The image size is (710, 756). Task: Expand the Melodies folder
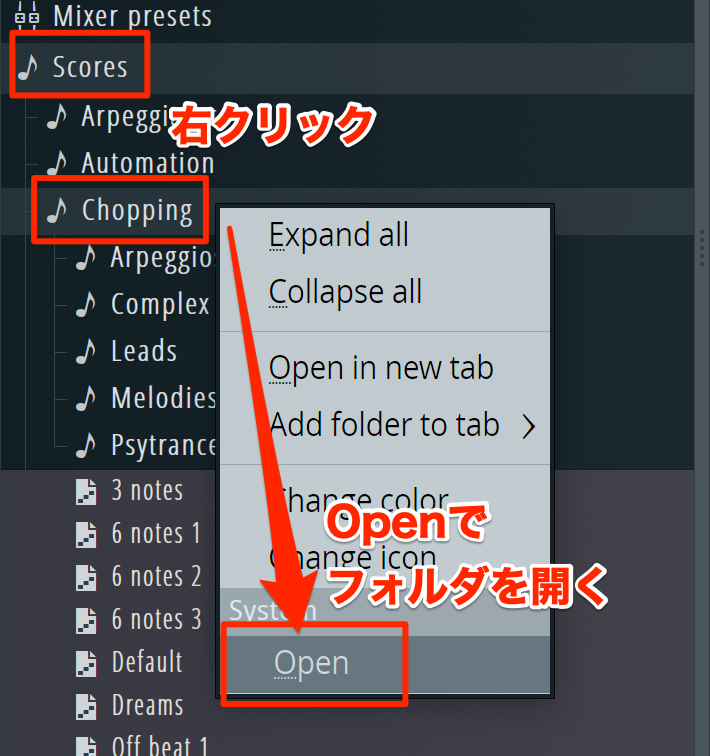[163, 398]
